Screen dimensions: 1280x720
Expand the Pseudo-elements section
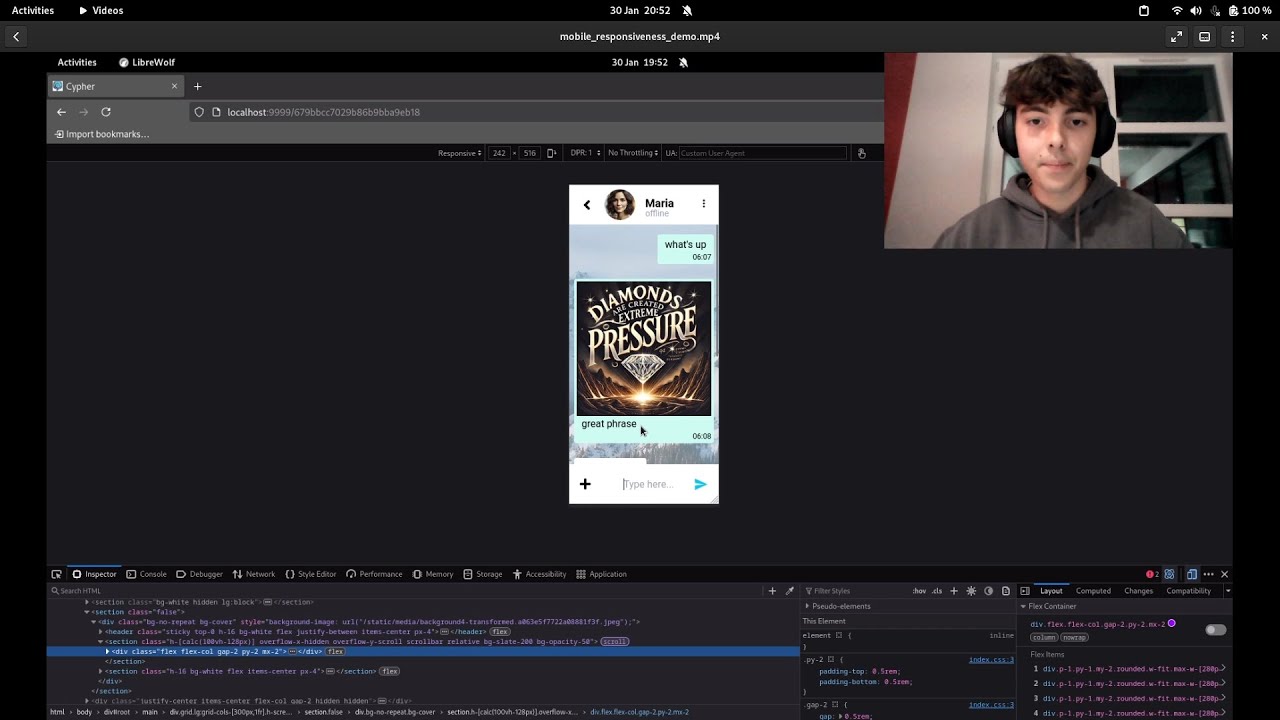(808, 606)
